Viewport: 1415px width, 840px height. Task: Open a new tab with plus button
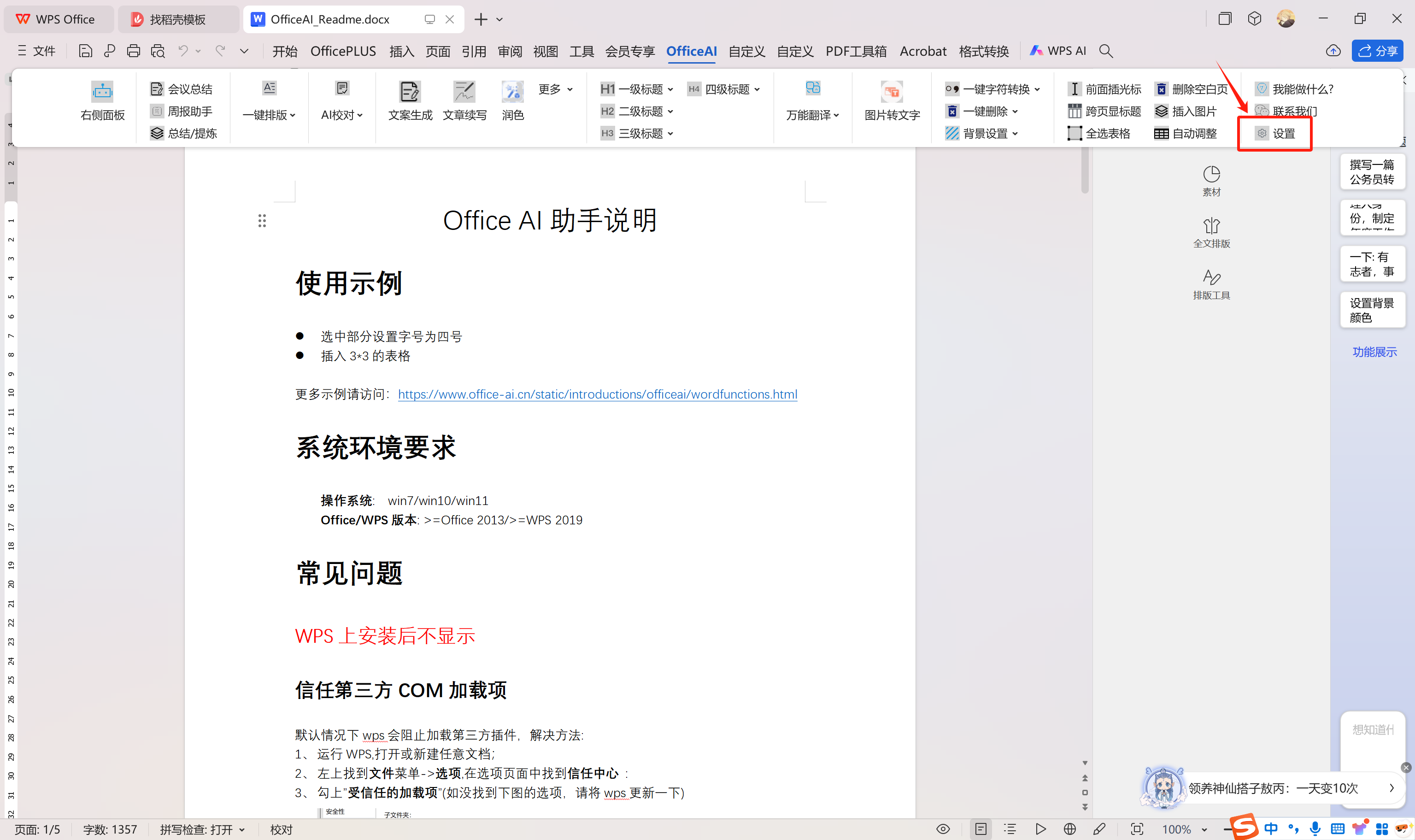481,19
